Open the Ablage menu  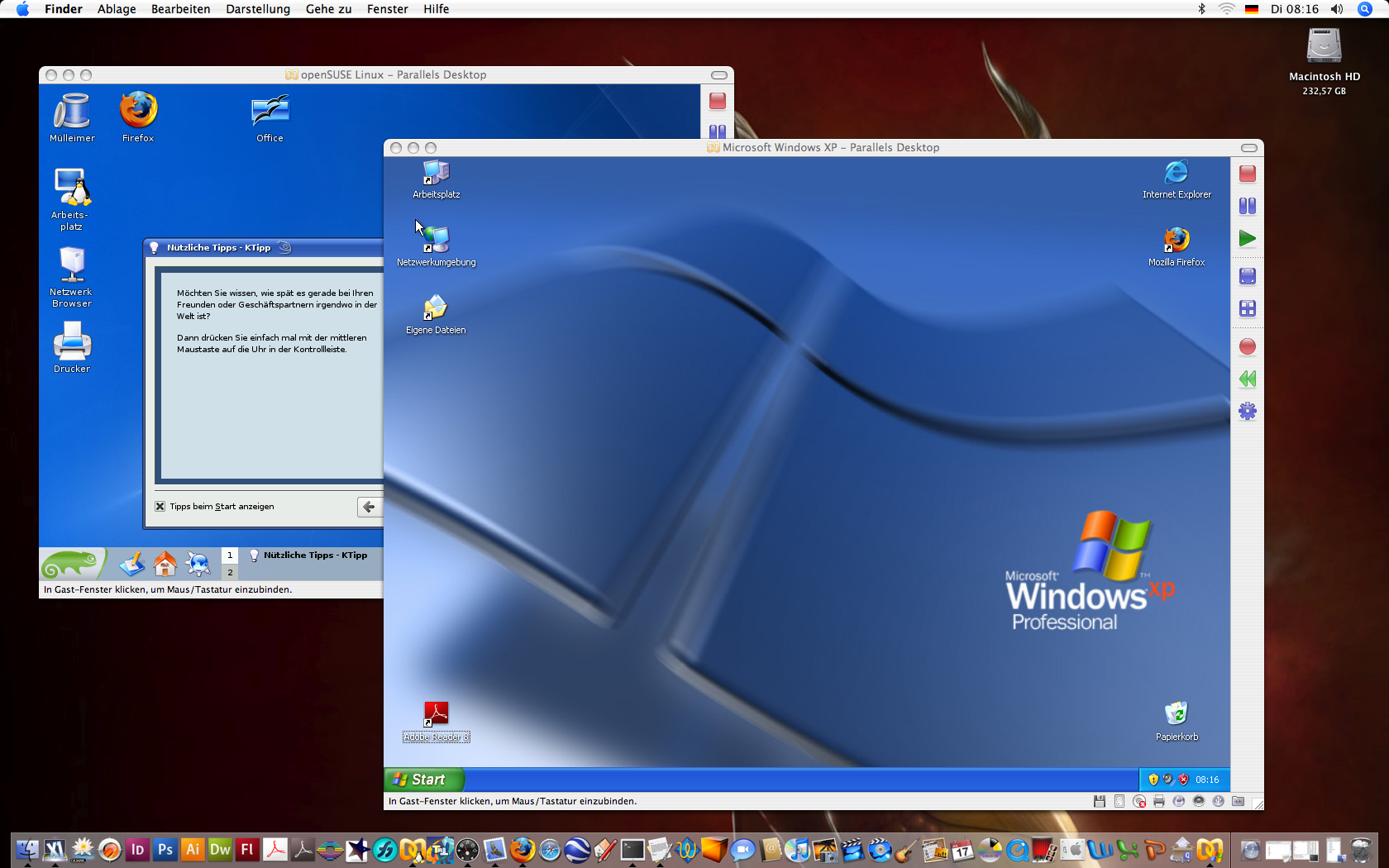click(x=117, y=9)
